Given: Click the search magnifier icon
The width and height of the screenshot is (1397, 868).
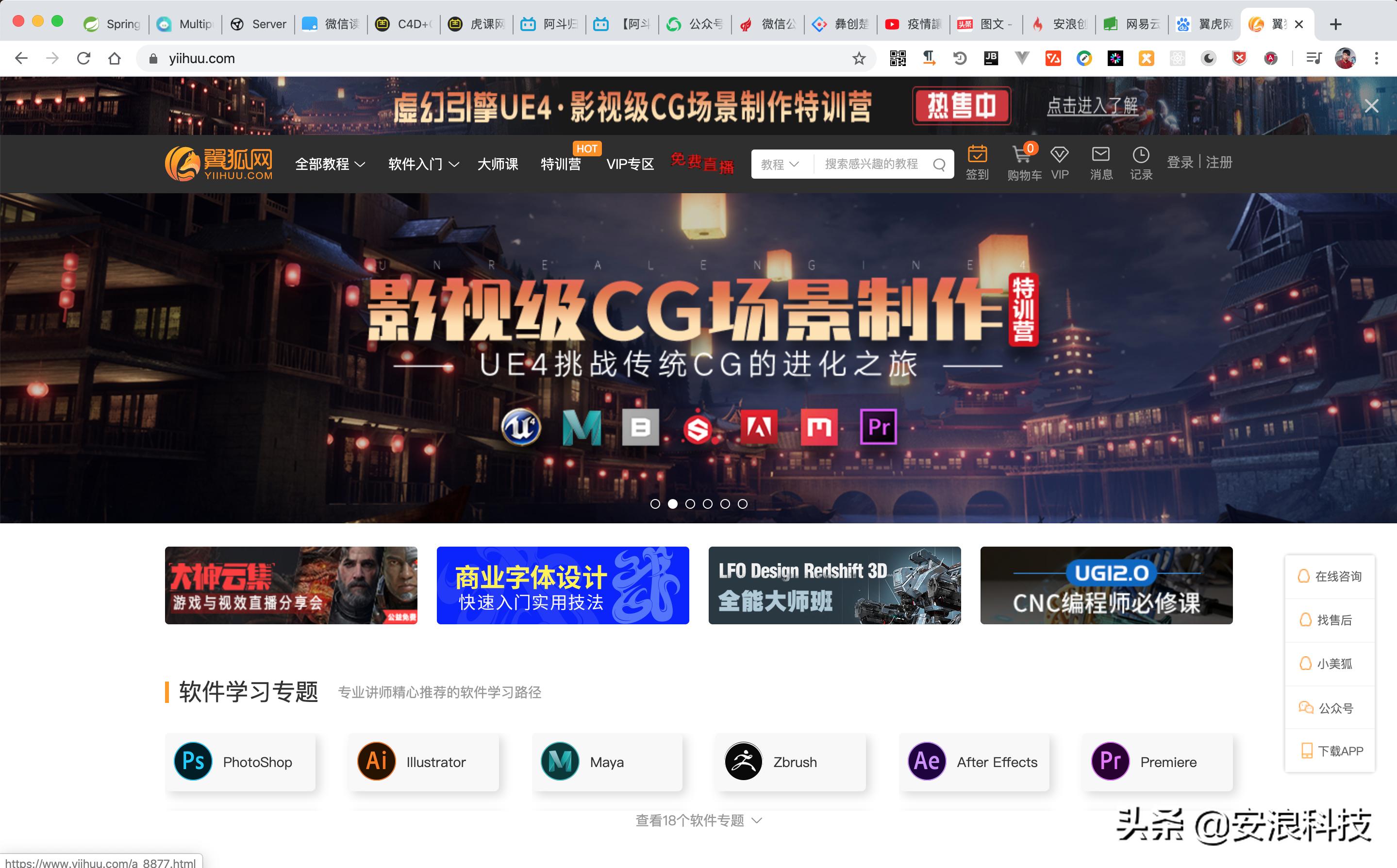Looking at the screenshot, I should [x=940, y=164].
